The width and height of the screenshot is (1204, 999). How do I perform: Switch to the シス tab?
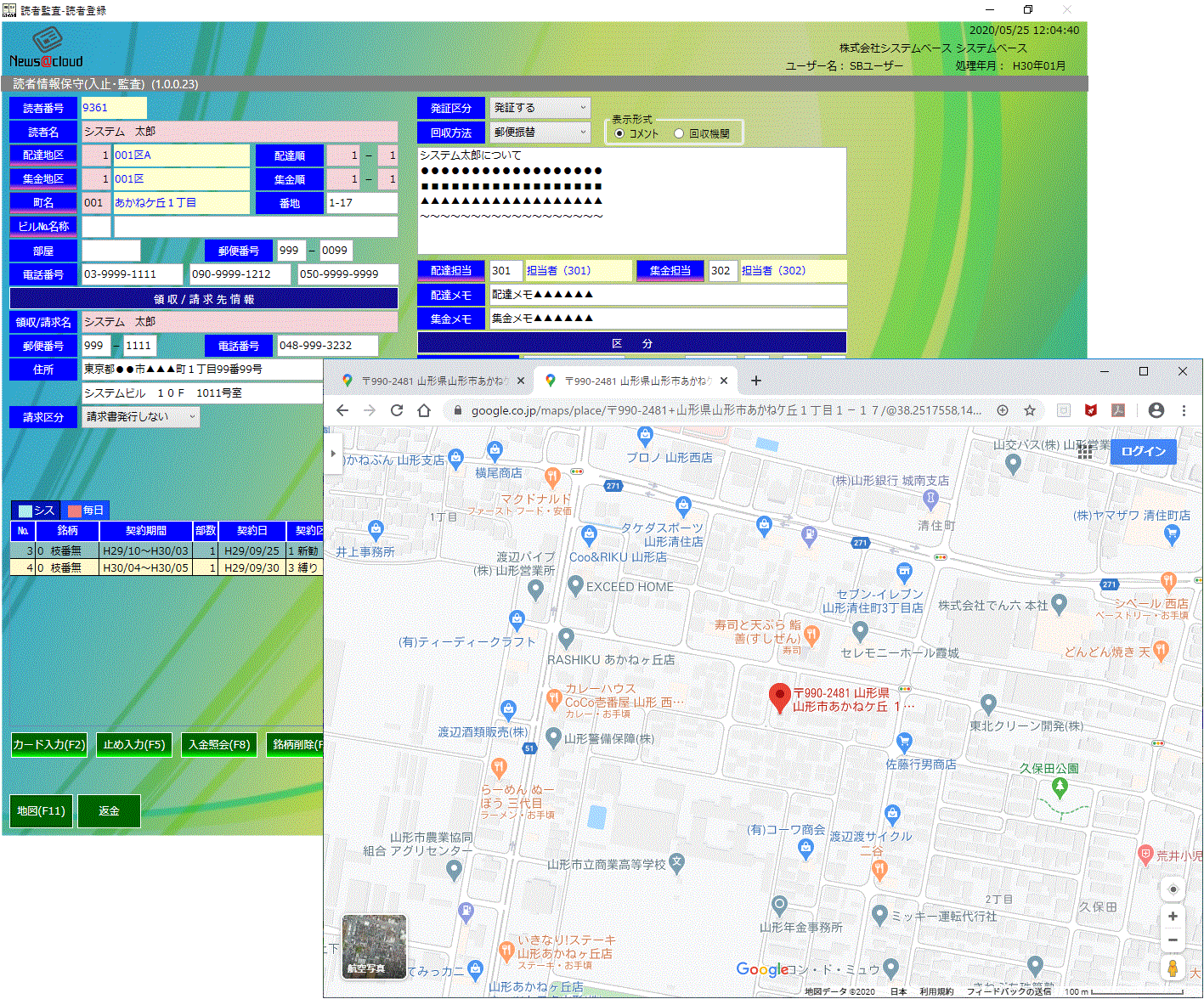point(37,511)
